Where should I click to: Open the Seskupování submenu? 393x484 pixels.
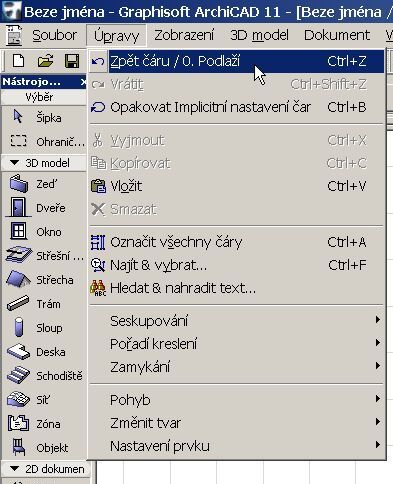click(237, 321)
